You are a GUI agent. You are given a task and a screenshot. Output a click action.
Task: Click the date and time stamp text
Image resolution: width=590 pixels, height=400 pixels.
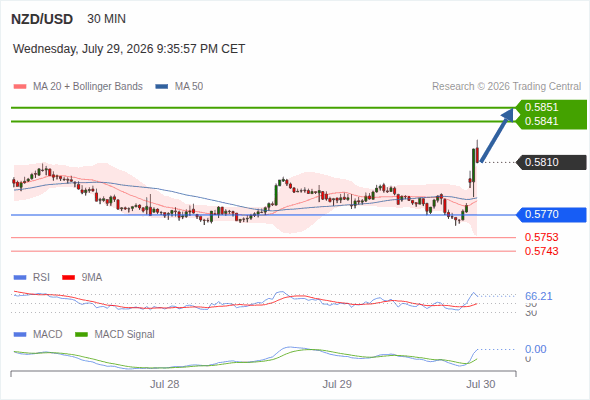[129, 49]
